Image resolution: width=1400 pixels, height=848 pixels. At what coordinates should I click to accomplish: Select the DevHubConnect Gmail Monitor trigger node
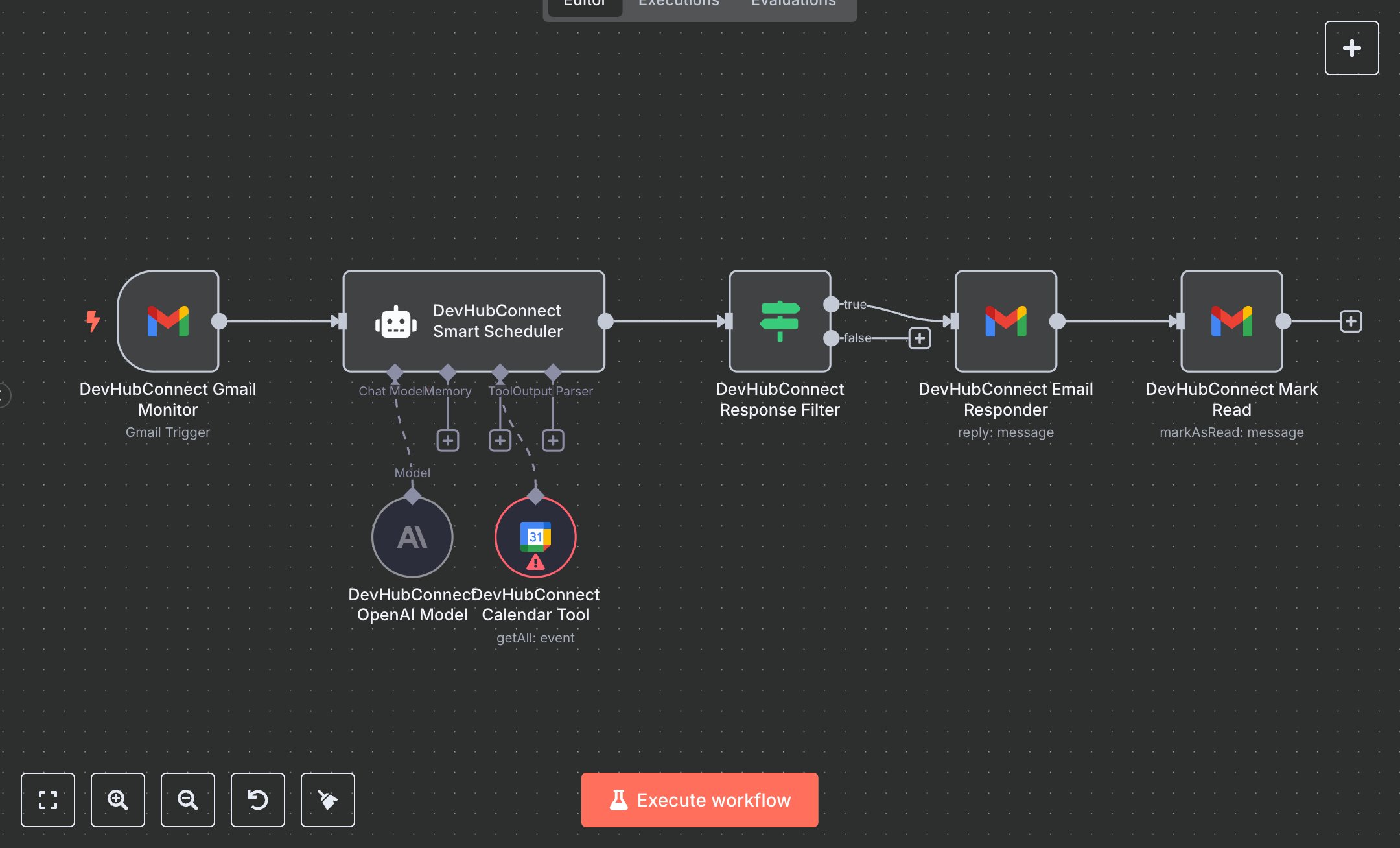[168, 322]
